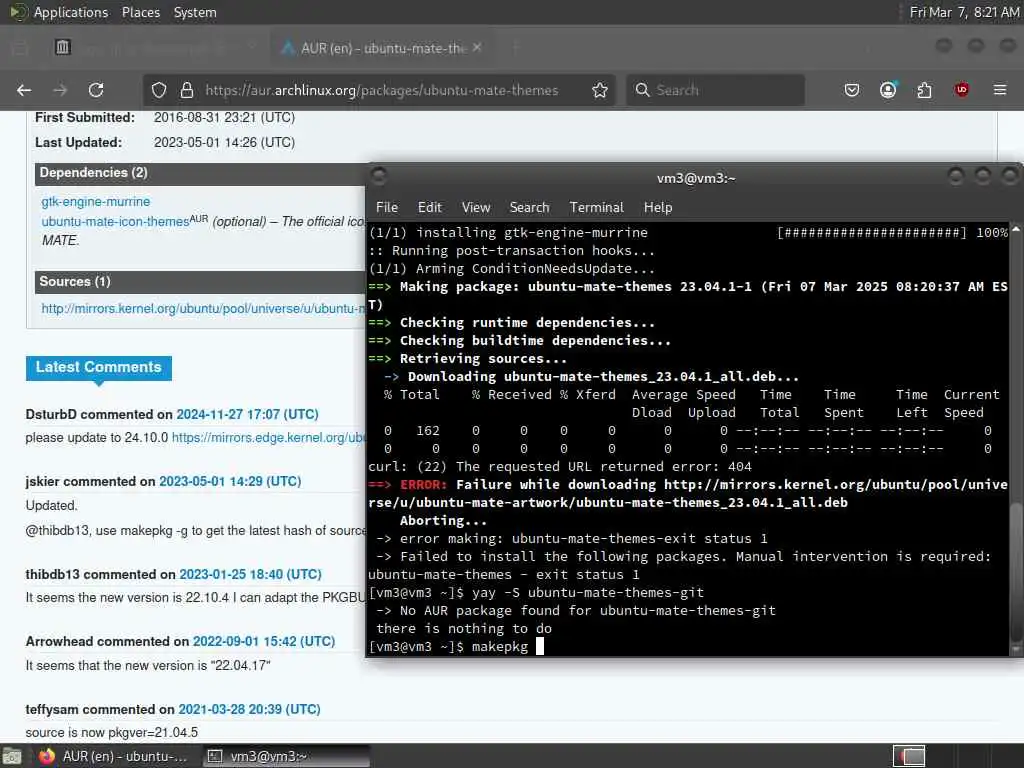This screenshot has width=1024, height=768.
Task: Open terminal File menu
Action: coord(387,207)
